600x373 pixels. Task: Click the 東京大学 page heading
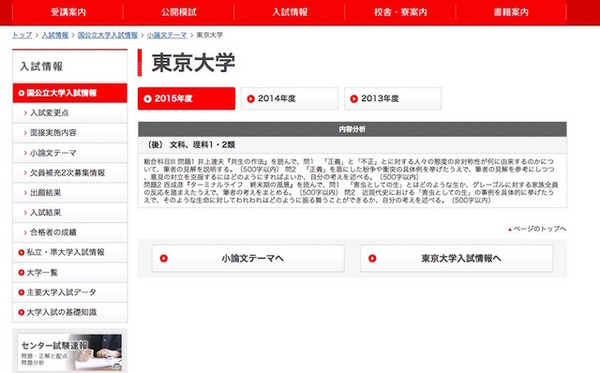tap(193, 63)
